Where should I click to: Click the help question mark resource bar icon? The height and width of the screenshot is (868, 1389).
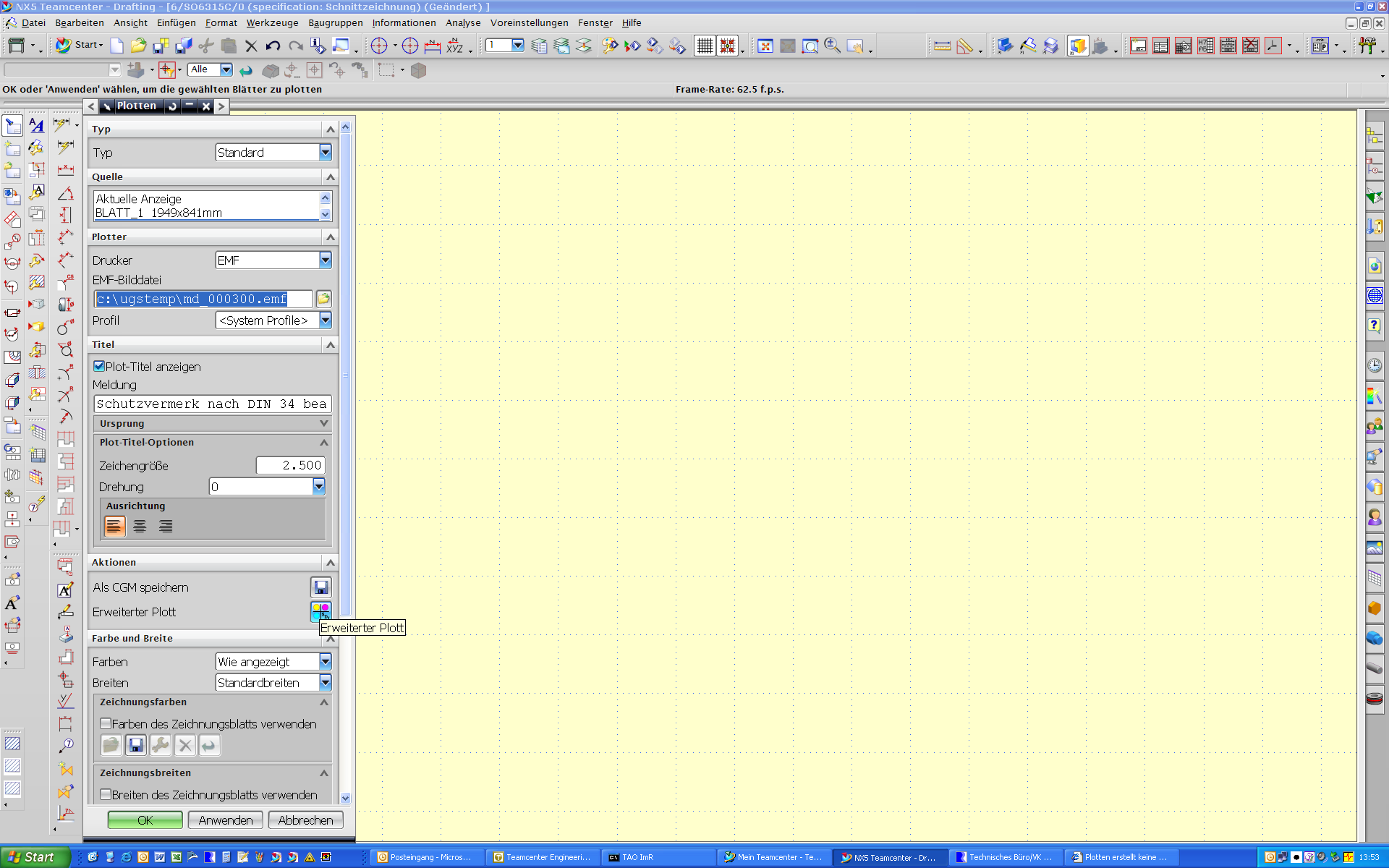coord(1374,325)
